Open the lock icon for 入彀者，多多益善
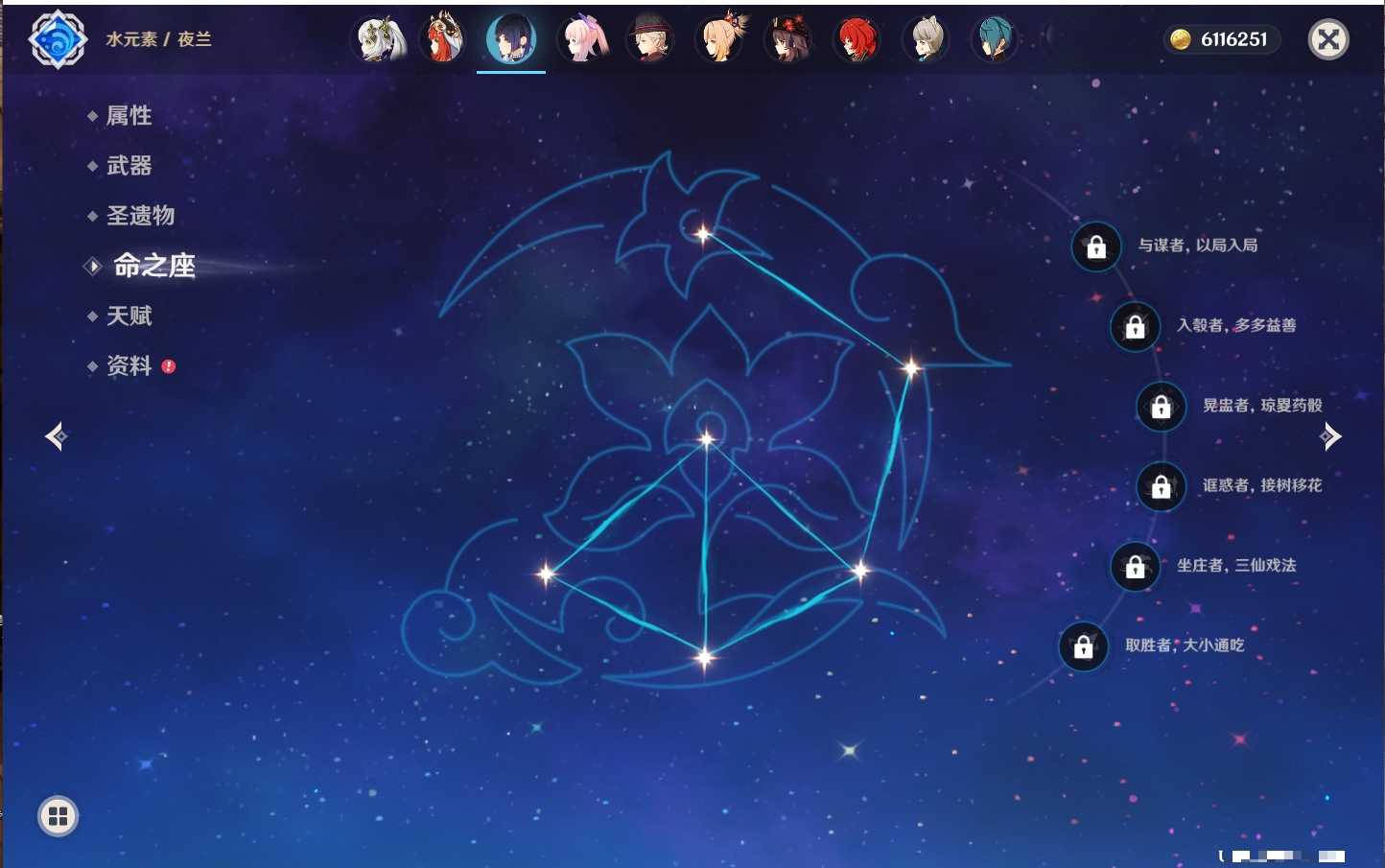Screen dimensions: 1385x868 [1135, 326]
